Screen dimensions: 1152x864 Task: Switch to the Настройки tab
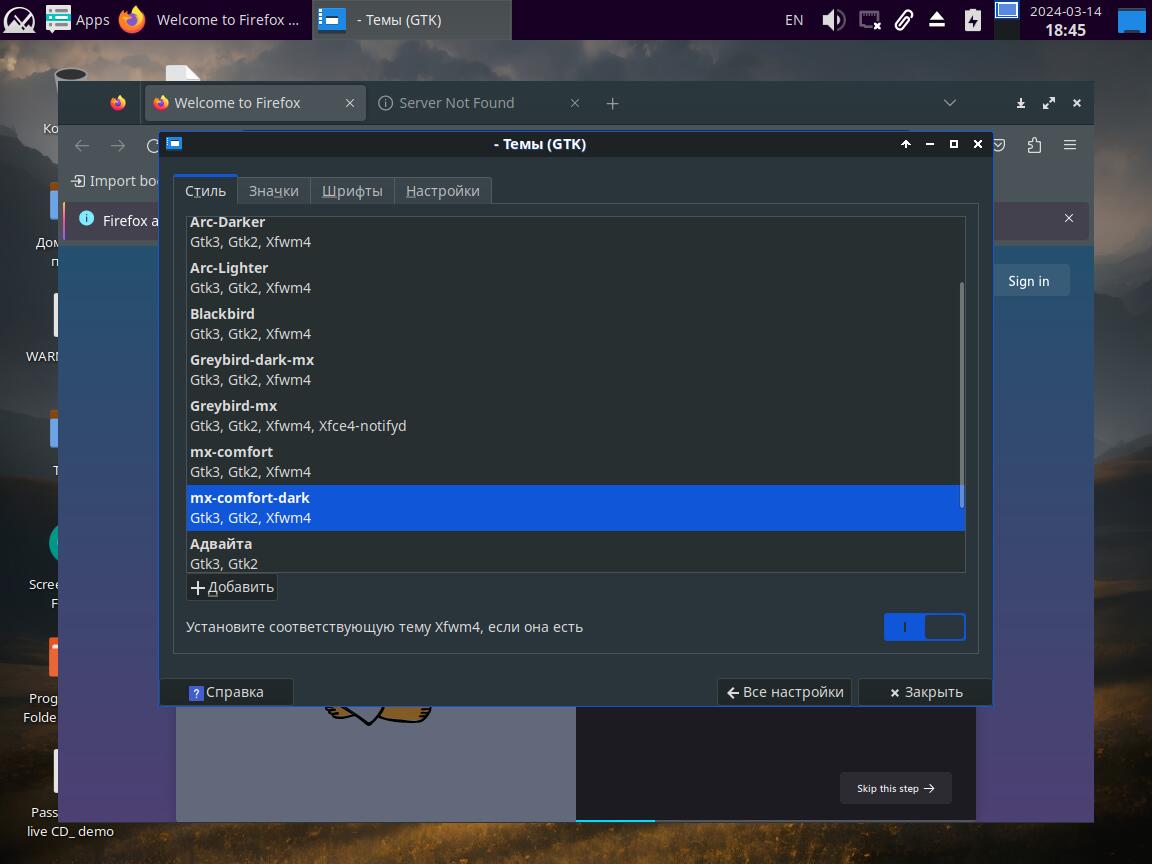[x=442, y=191]
